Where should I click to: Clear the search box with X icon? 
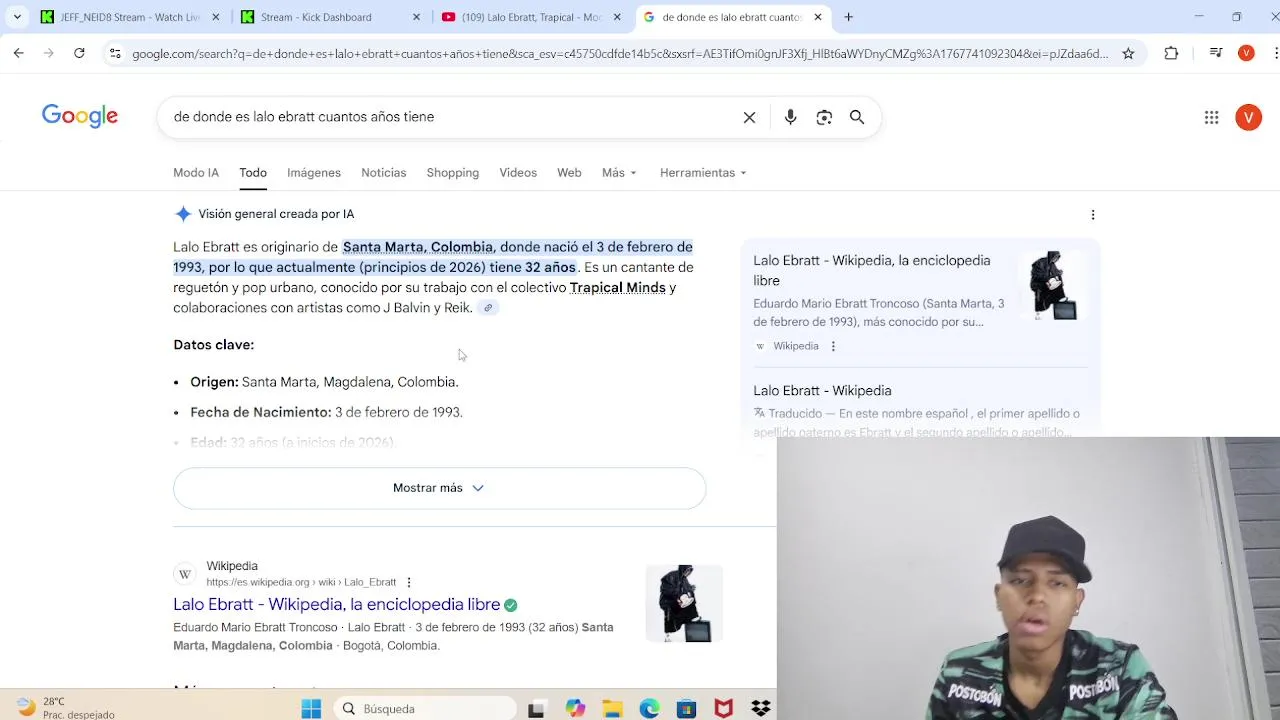pos(749,117)
